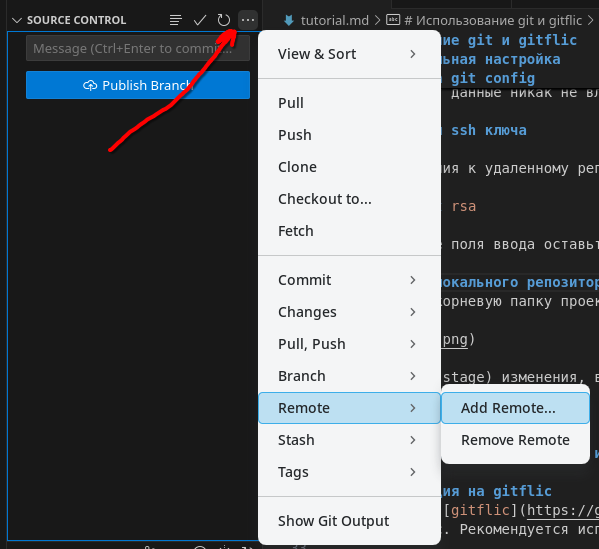Click tutorial.md in the breadcrumb
The height and width of the screenshot is (549, 599).
[335, 20]
